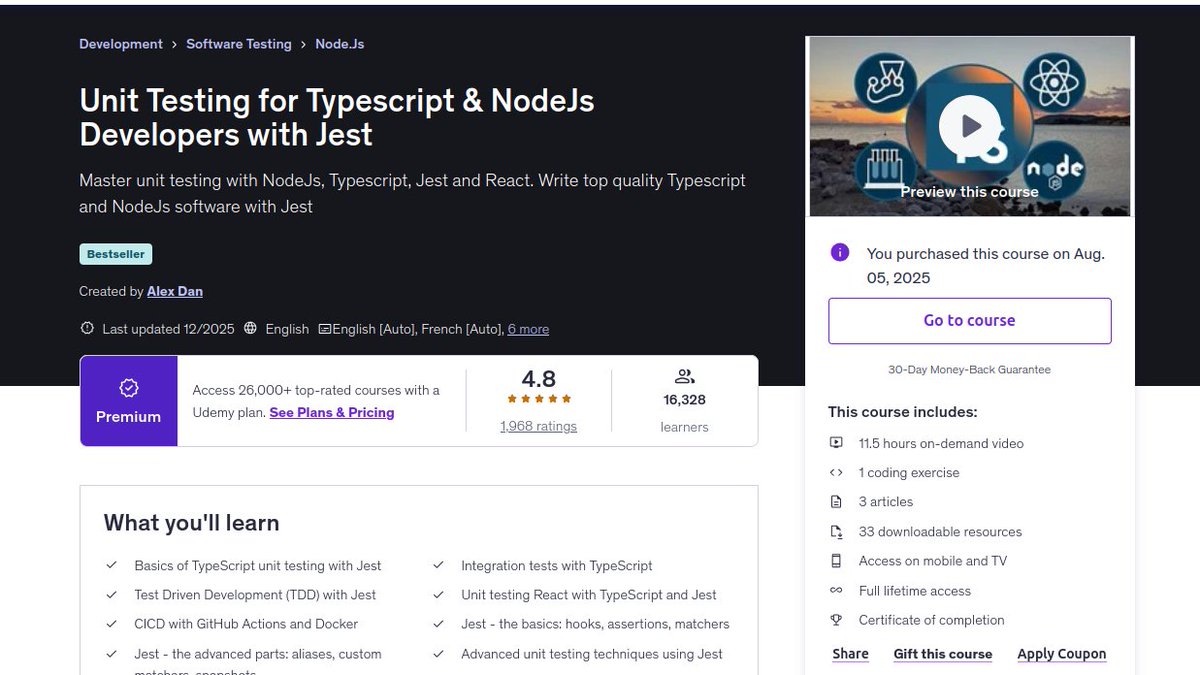Click Apply Coupon
The image size is (1200, 675).
click(1062, 654)
